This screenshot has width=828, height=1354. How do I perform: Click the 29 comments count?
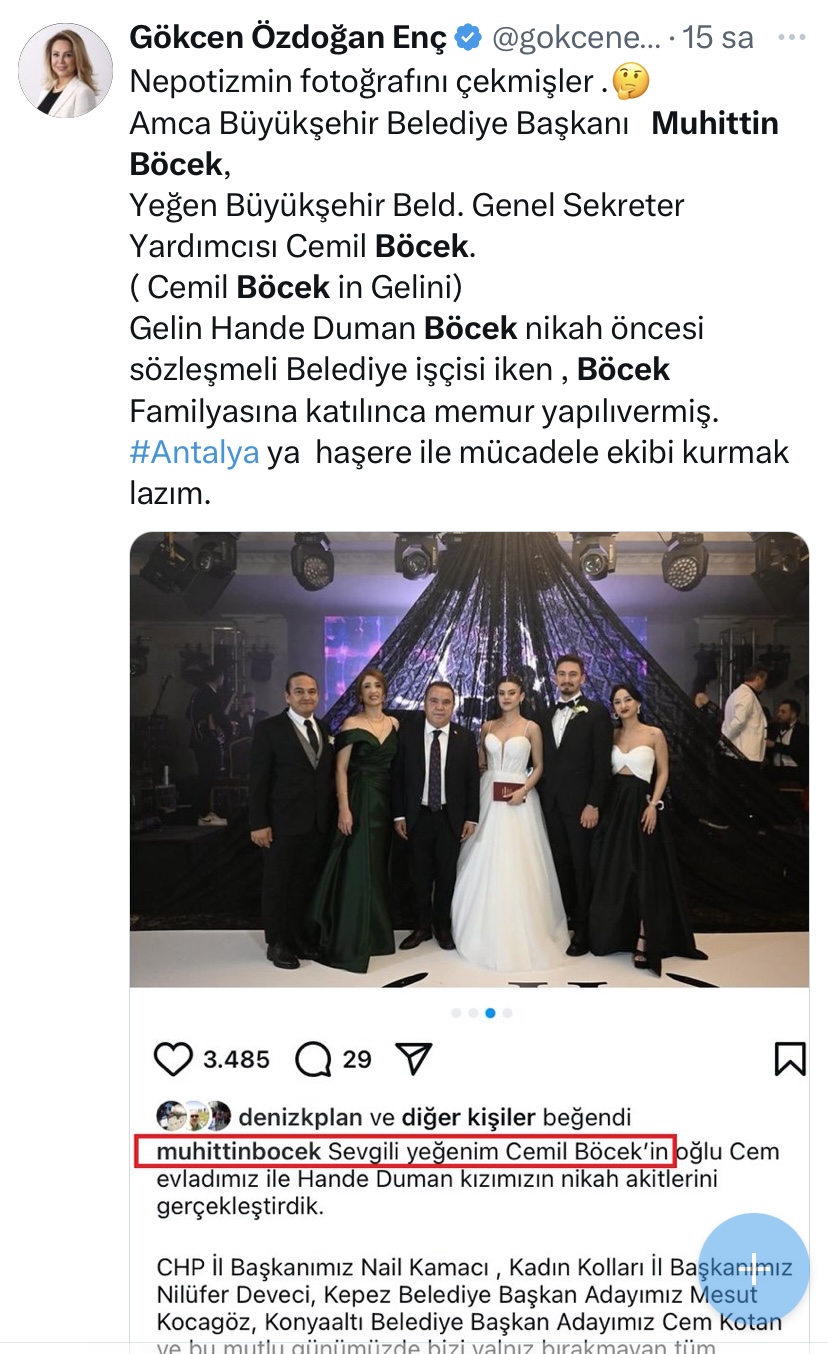tap(357, 1059)
